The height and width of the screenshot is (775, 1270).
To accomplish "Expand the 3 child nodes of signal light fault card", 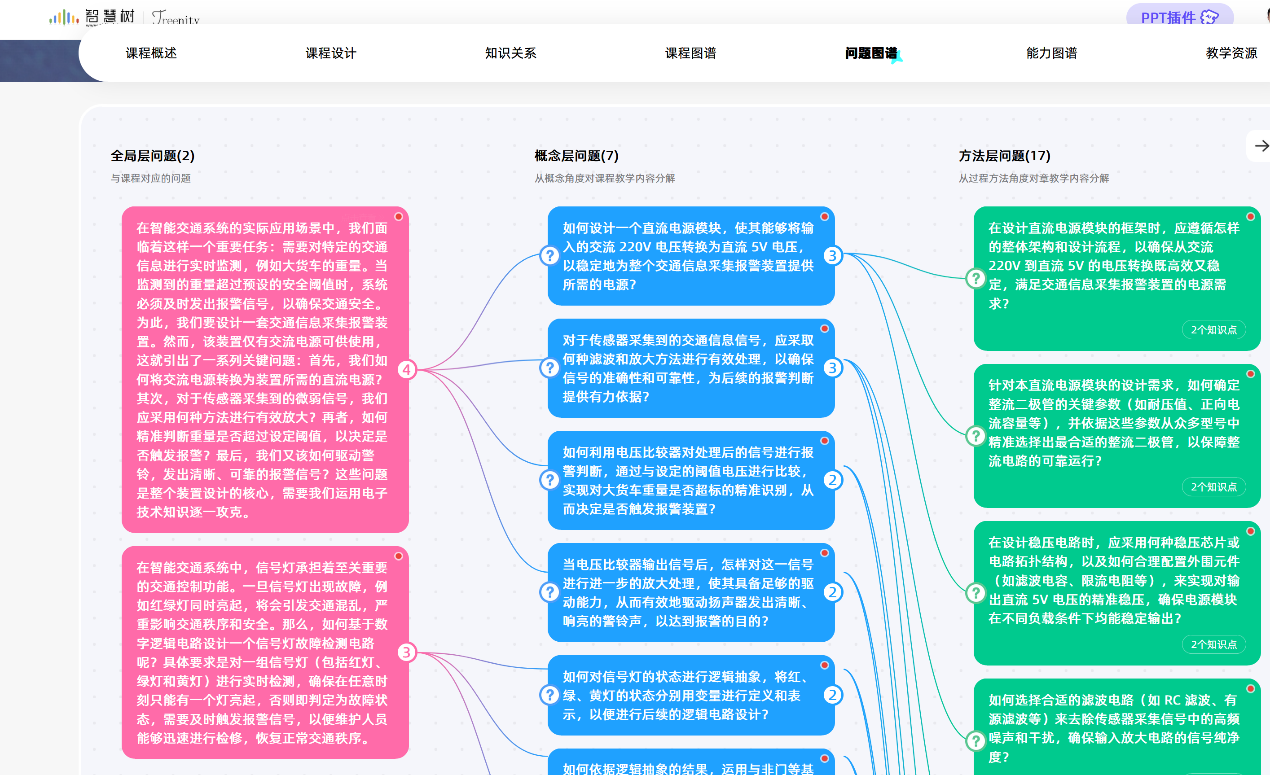I will [x=406, y=653].
